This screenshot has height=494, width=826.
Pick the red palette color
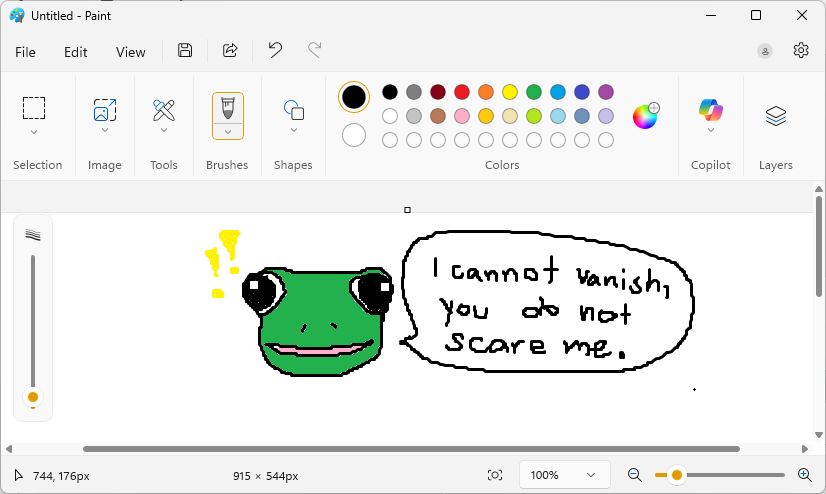[x=462, y=92]
